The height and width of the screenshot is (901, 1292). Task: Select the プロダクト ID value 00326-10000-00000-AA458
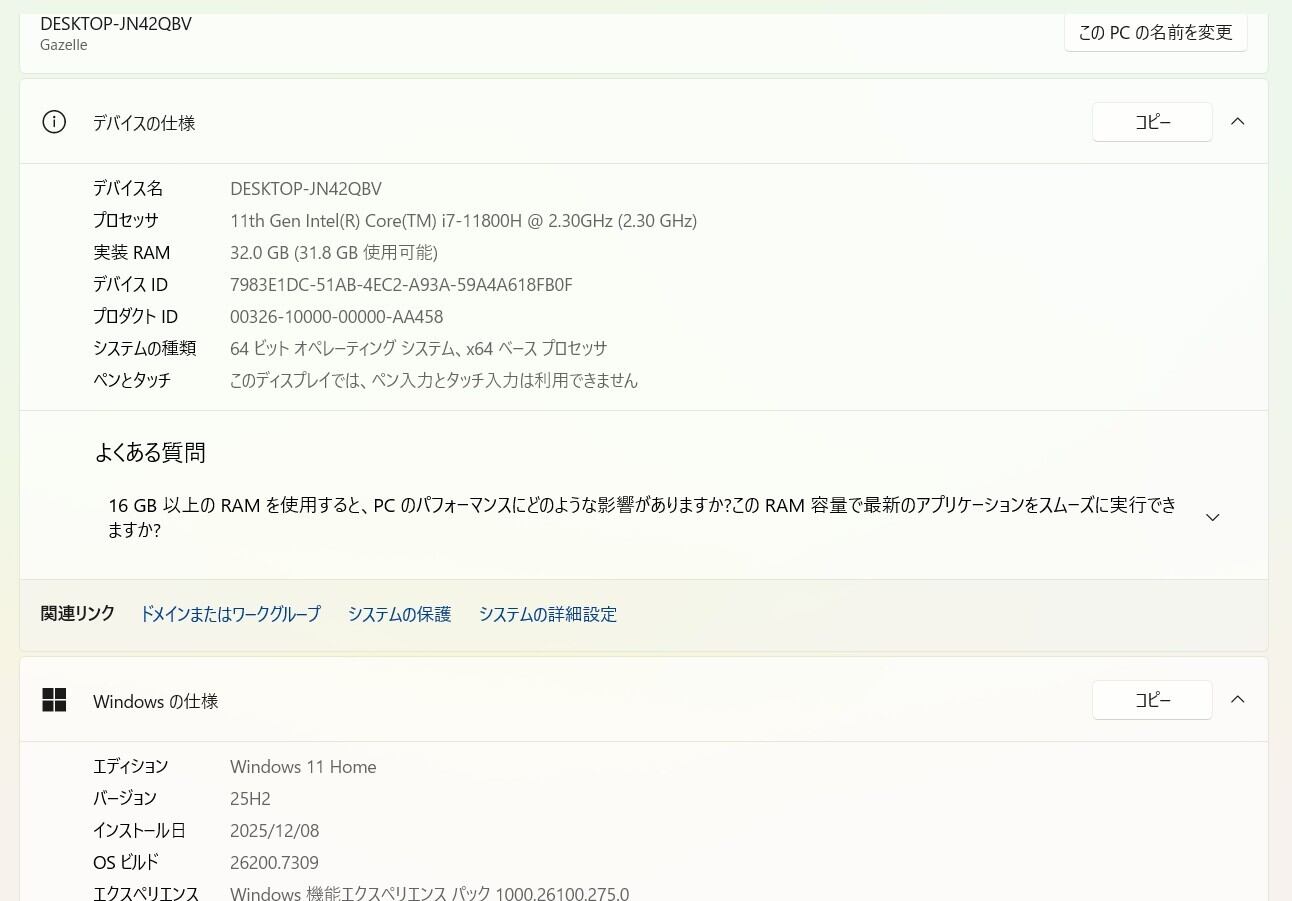coord(336,317)
